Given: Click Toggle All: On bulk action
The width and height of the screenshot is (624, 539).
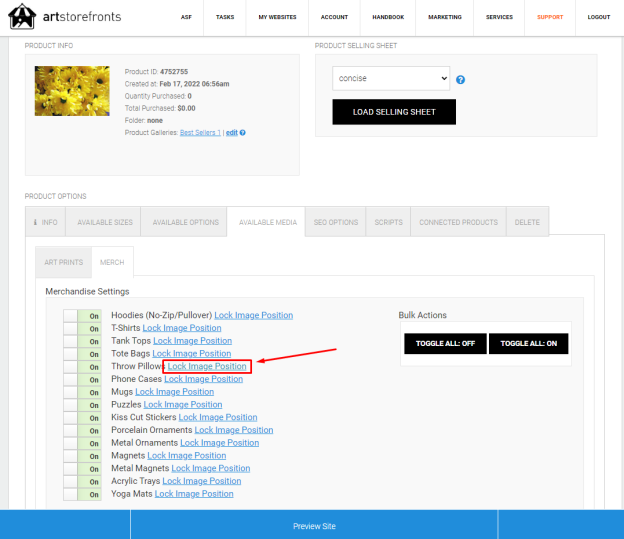Looking at the screenshot, I should point(528,344).
